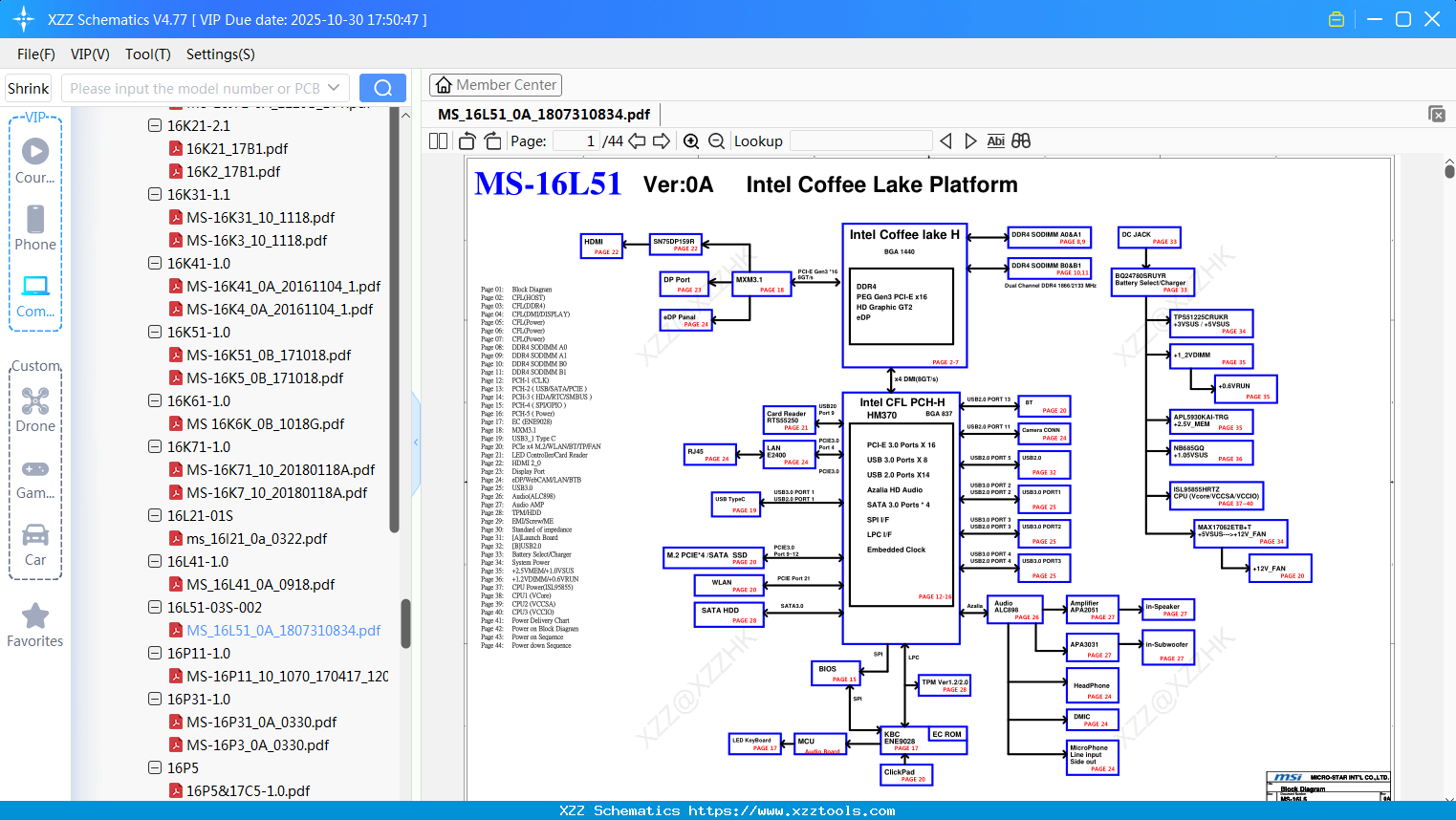Open MS-16P31_0A_0330.pdf from the tree
The width and height of the screenshot is (1456, 820).
coord(262,722)
